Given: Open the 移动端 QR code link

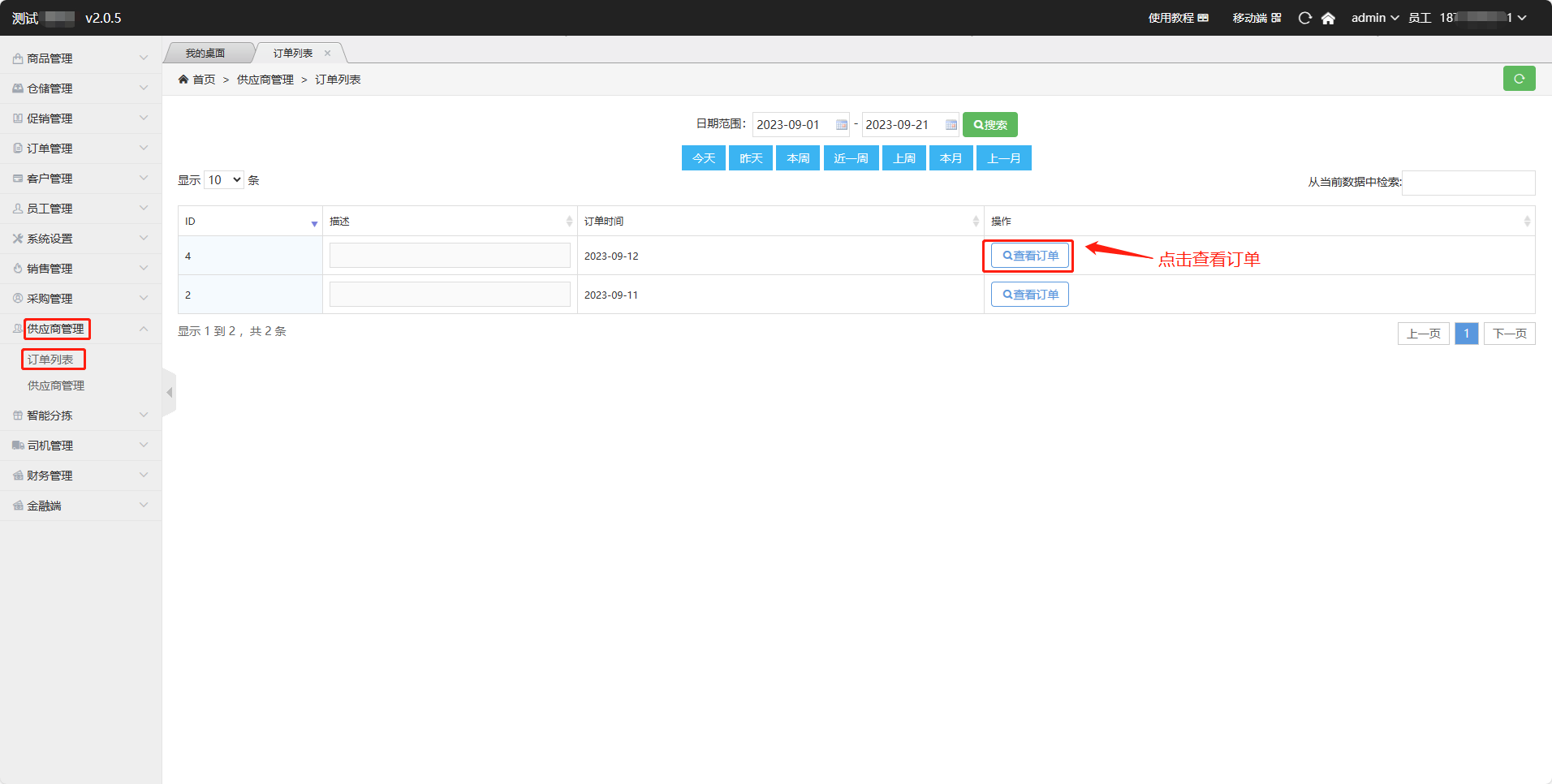Looking at the screenshot, I should coord(1257,18).
